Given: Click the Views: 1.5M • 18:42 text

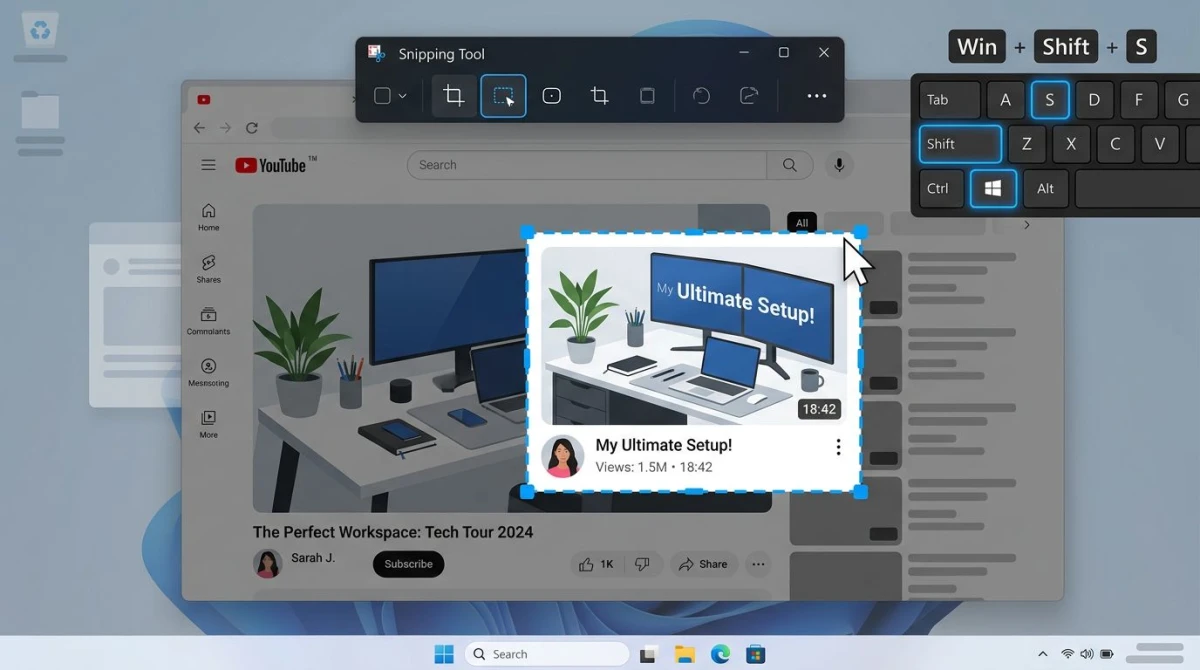Looking at the screenshot, I should 654,467.
